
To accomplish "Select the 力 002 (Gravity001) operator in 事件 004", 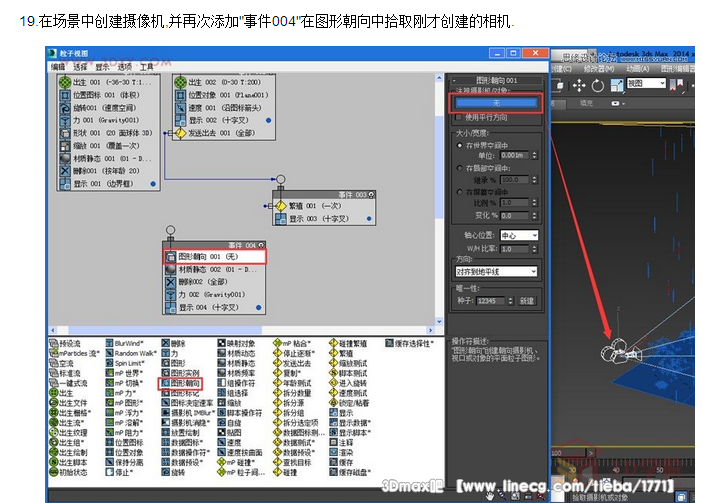I will point(215,295).
